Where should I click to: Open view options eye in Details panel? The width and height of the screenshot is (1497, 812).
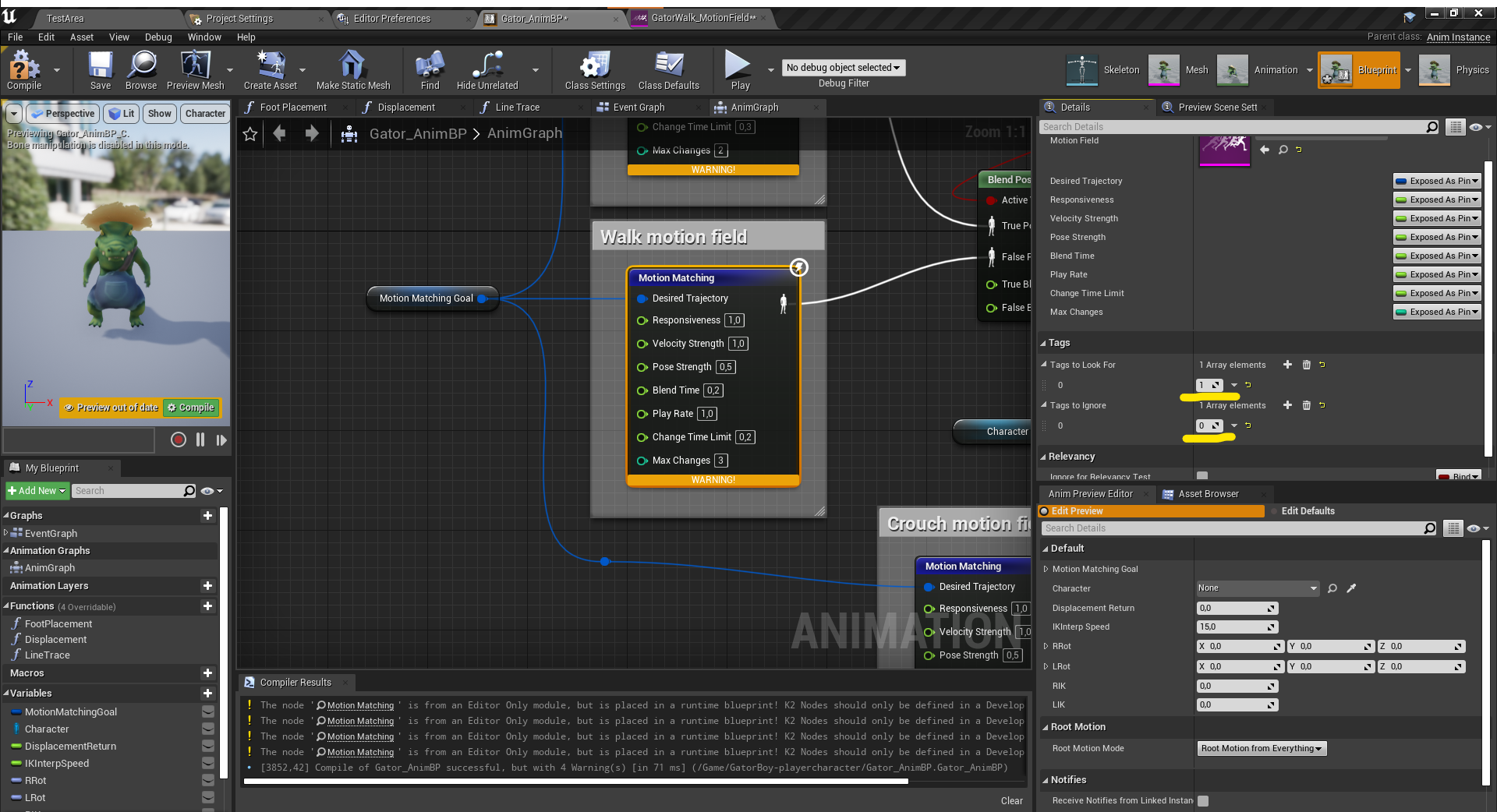(1479, 127)
